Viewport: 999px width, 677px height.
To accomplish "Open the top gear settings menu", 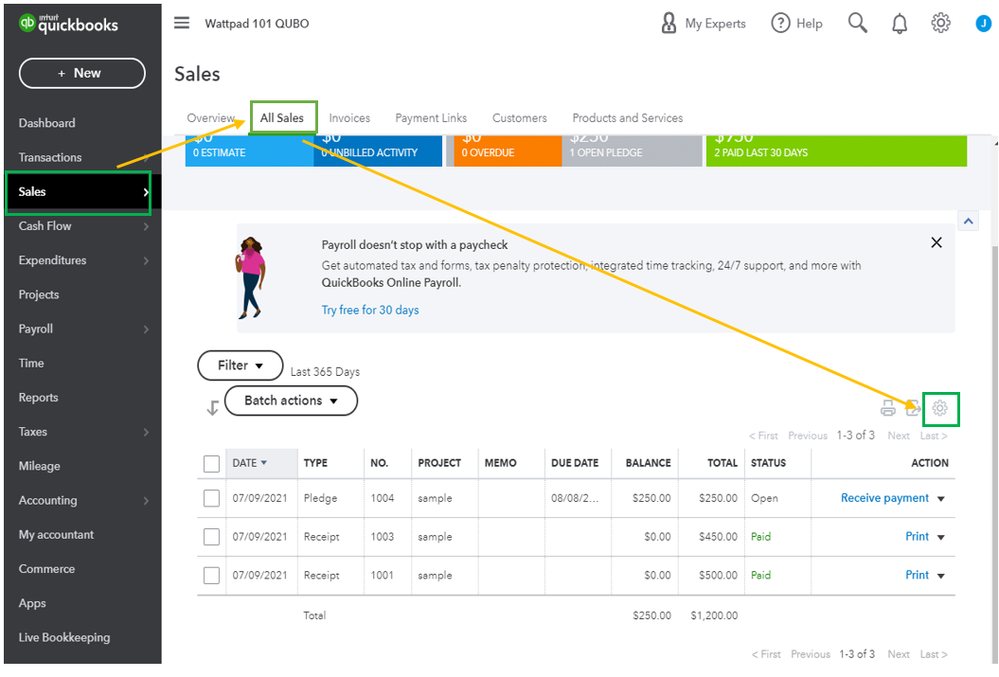I will 940,23.
